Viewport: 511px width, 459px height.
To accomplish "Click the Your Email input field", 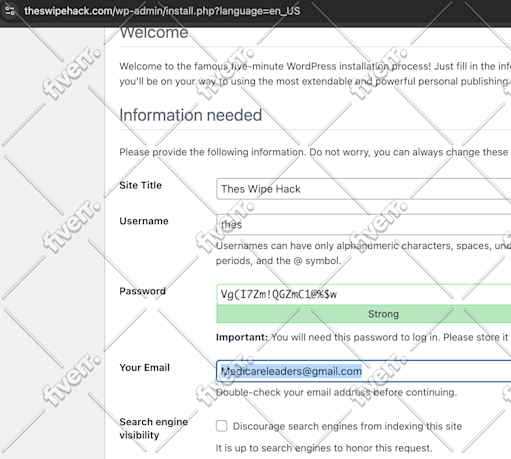I will [364, 371].
